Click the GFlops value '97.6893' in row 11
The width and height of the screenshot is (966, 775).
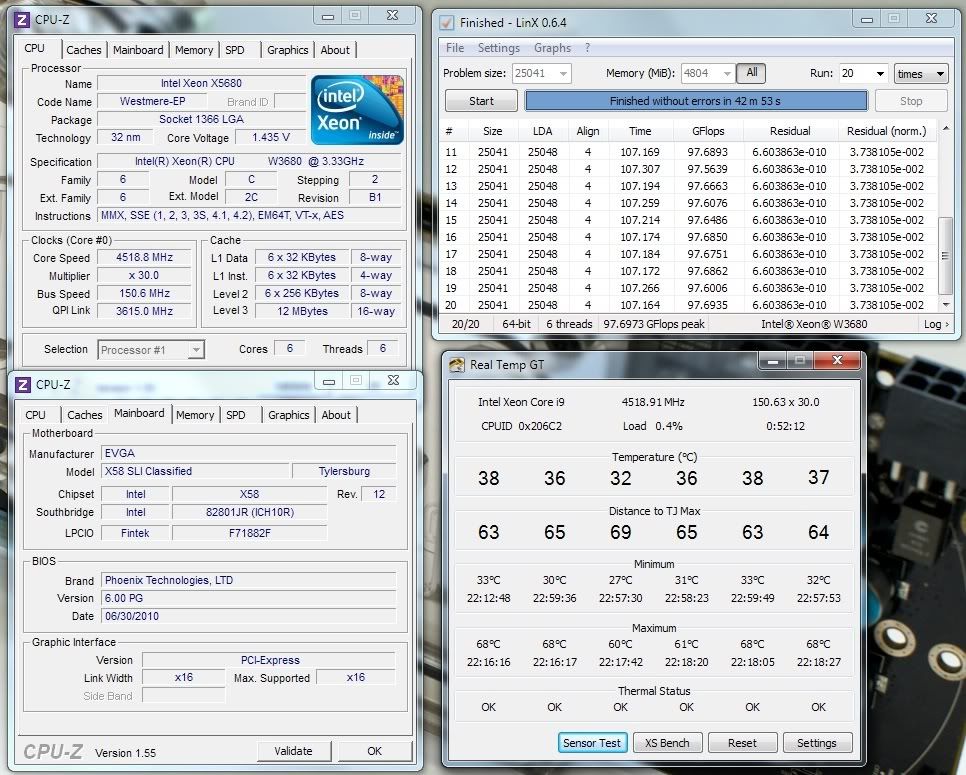707,152
